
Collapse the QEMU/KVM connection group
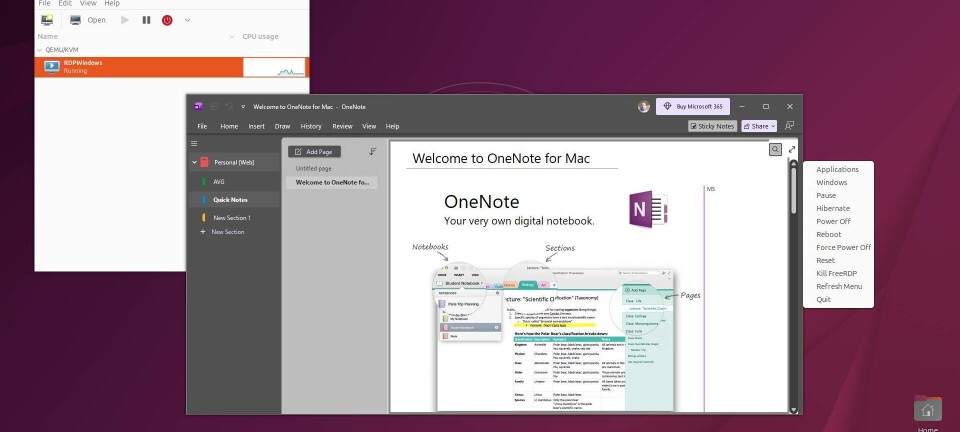tap(40, 50)
